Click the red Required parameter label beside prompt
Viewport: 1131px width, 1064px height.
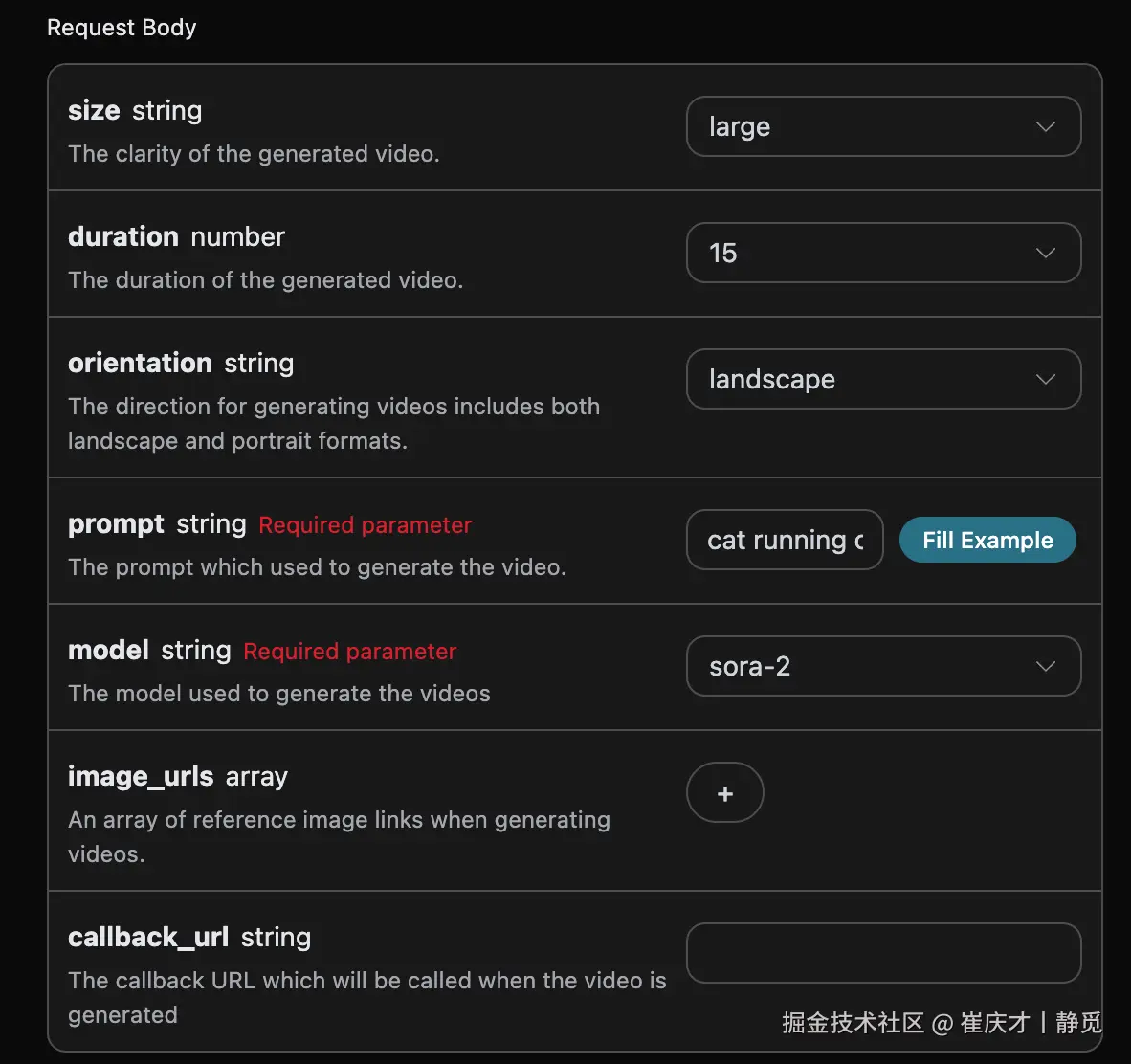point(365,525)
